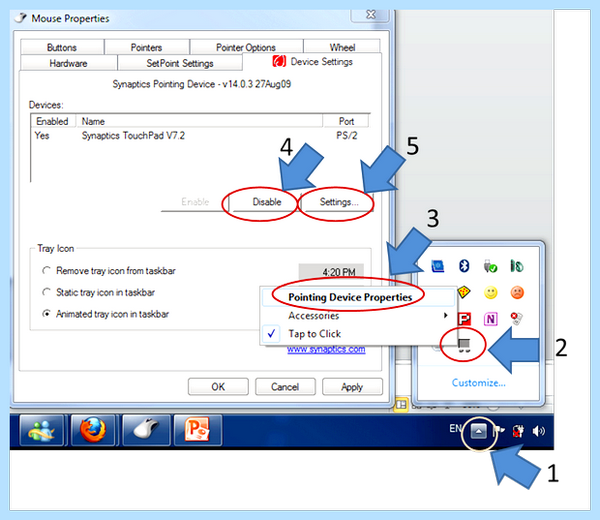Image resolution: width=600 pixels, height=520 pixels.
Task: Click the Port column header
Action: pos(346,121)
